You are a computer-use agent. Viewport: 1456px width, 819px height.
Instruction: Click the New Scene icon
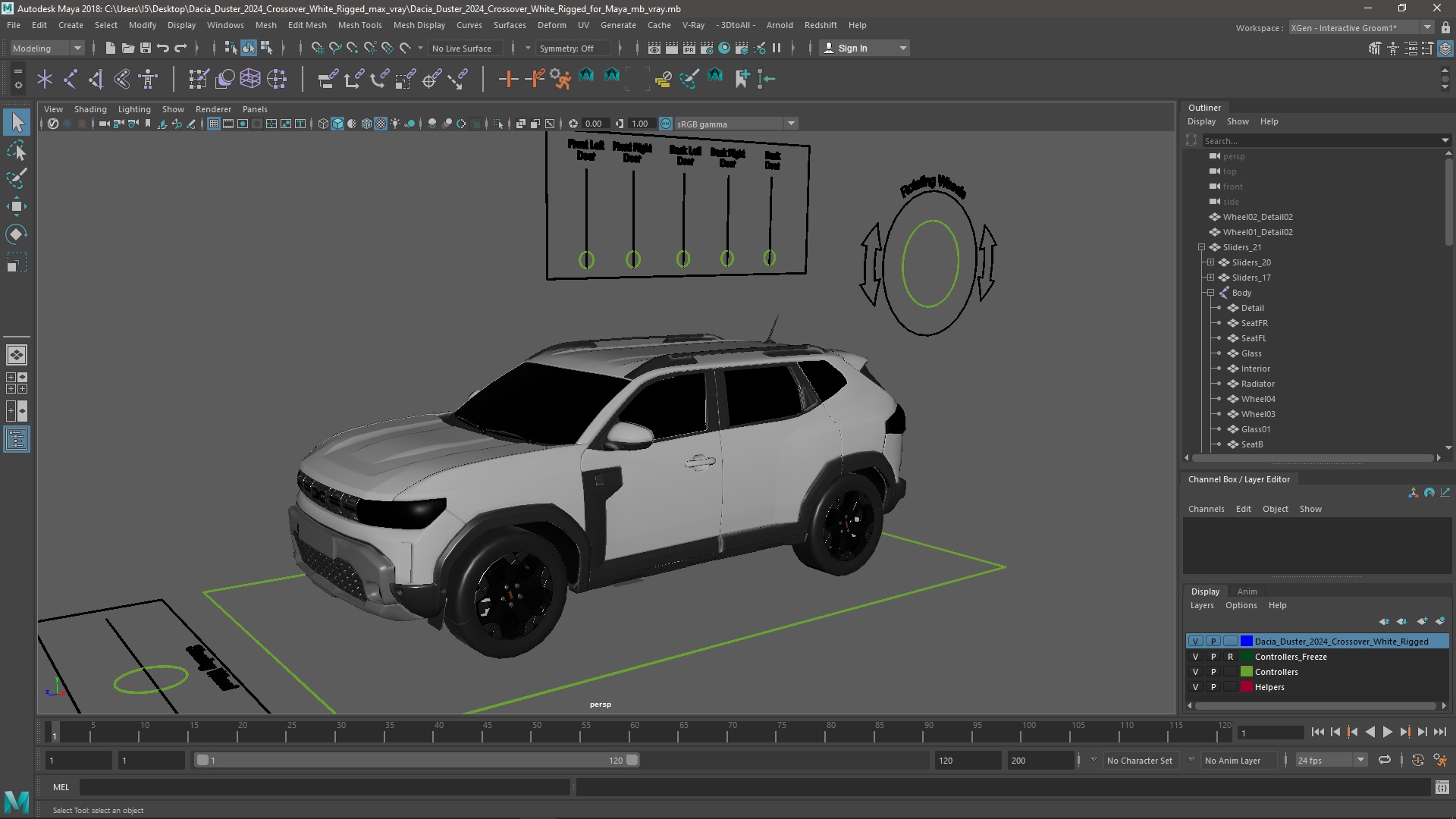tap(111, 48)
